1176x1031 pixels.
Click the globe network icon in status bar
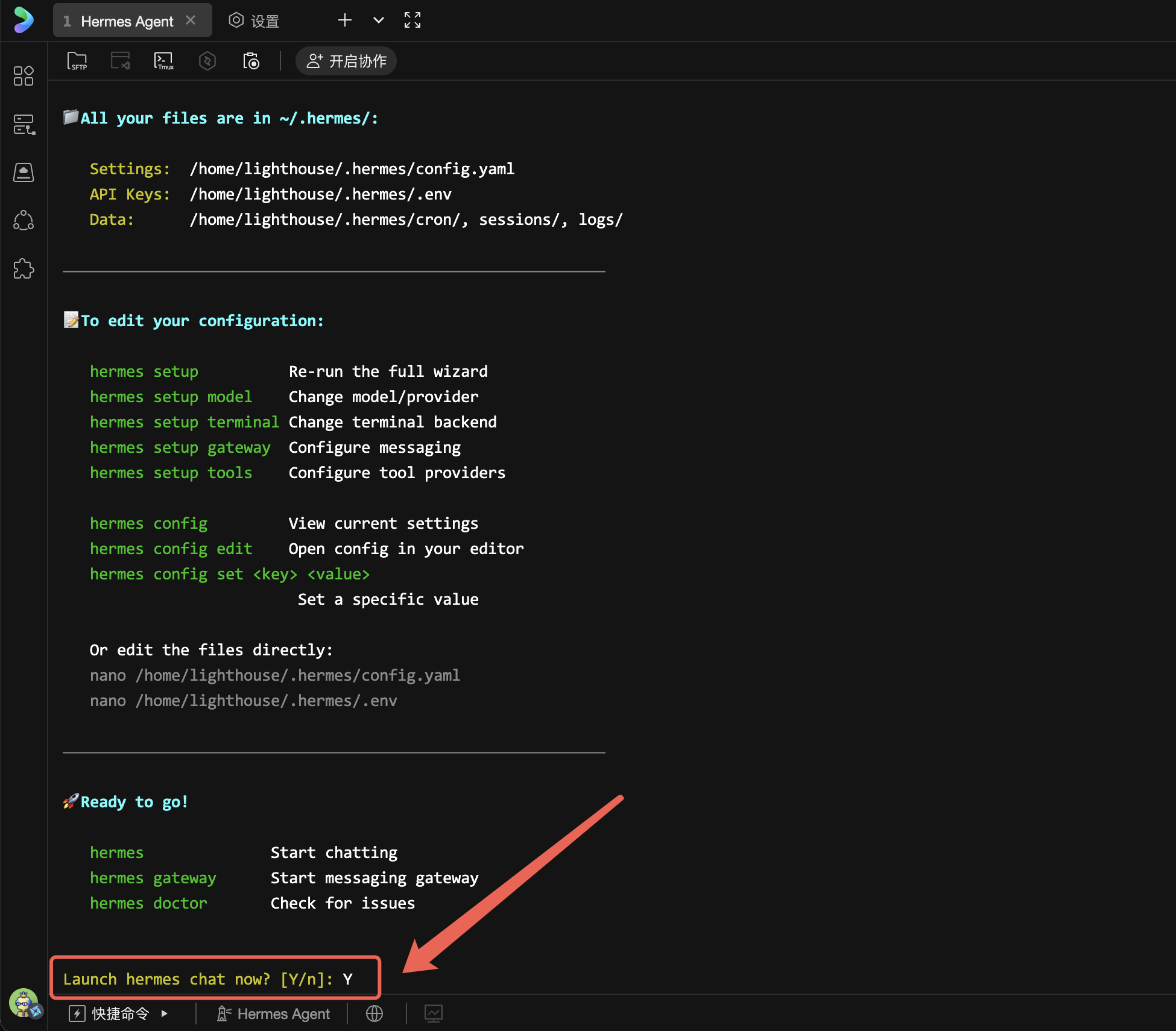coord(375,1014)
